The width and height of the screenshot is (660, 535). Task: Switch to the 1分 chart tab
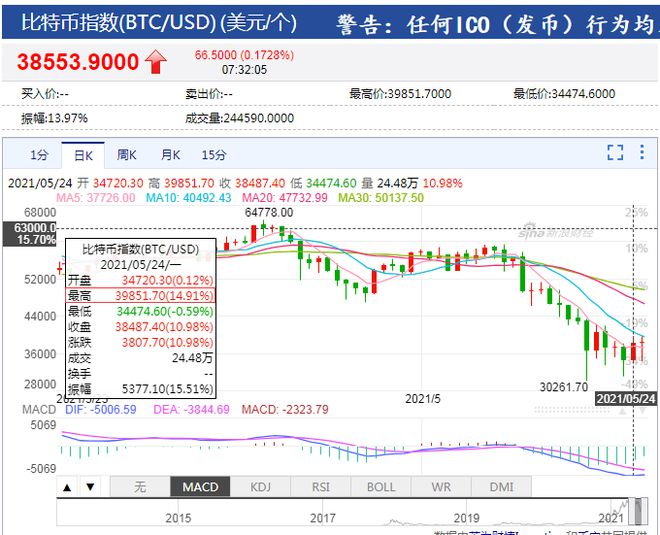pos(38,155)
